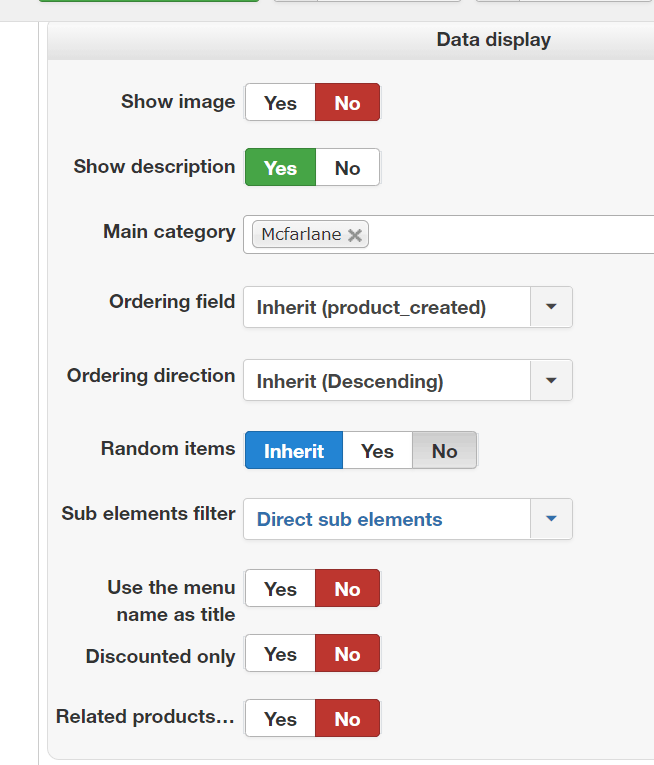Viewport: 654px width, 765px height.
Task: Set Related products option to No
Action: (347, 719)
